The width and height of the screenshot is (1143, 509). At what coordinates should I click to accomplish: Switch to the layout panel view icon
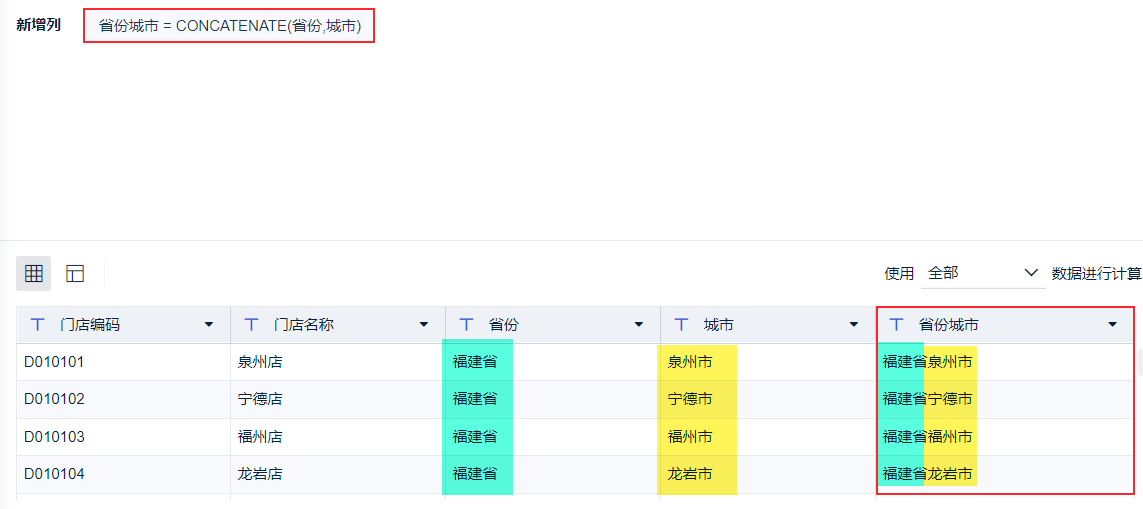click(x=75, y=273)
